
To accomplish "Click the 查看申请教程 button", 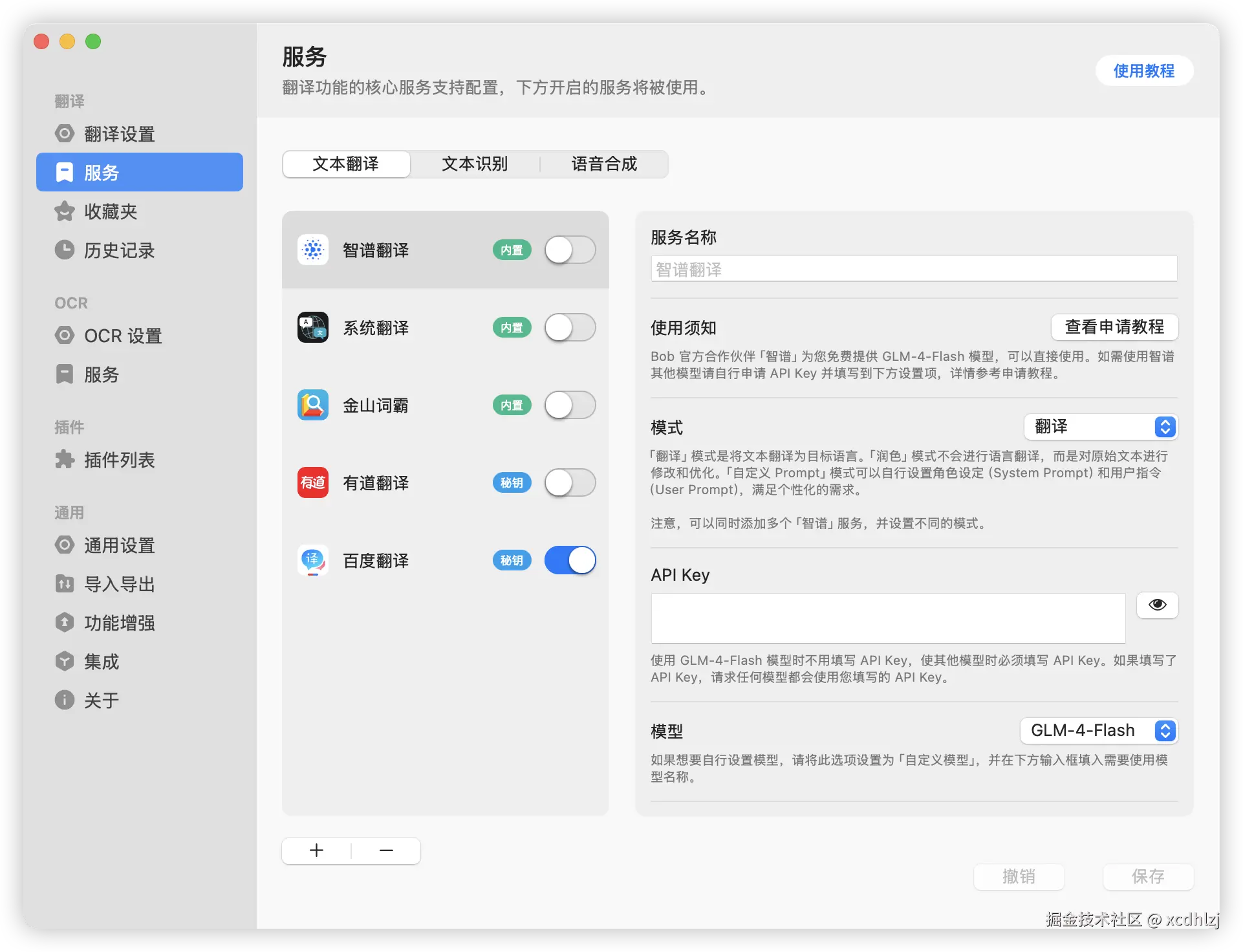I will pyautogui.click(x=1114, y=327).
